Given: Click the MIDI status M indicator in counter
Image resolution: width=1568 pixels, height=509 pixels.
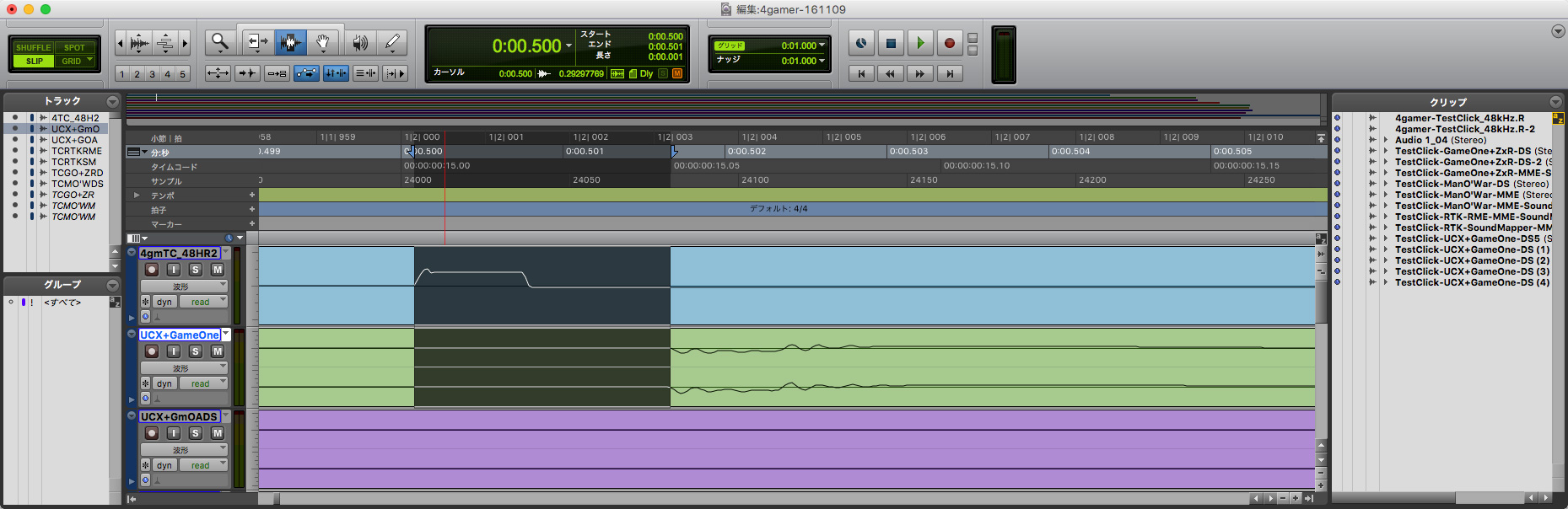Looking at the screenshot, I should [x=677, y=74].
